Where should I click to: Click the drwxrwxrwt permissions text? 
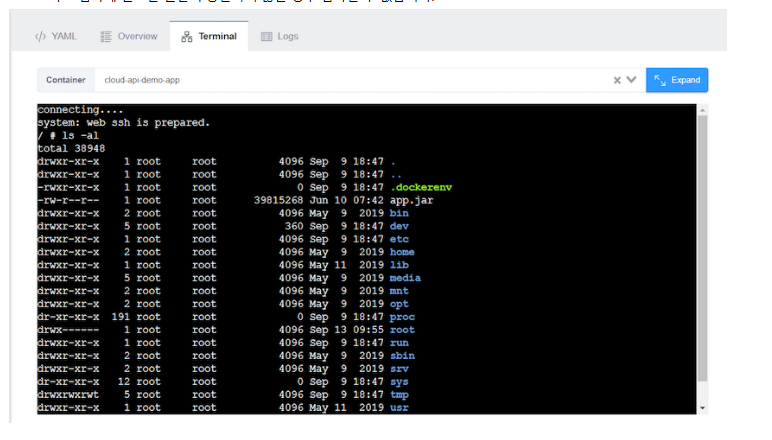pyautogui.click(x=68, y=395)
